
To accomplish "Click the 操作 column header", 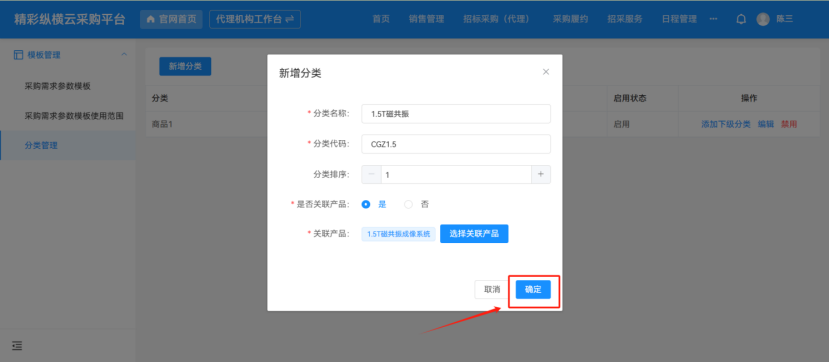I will click(x=749, y=98).
